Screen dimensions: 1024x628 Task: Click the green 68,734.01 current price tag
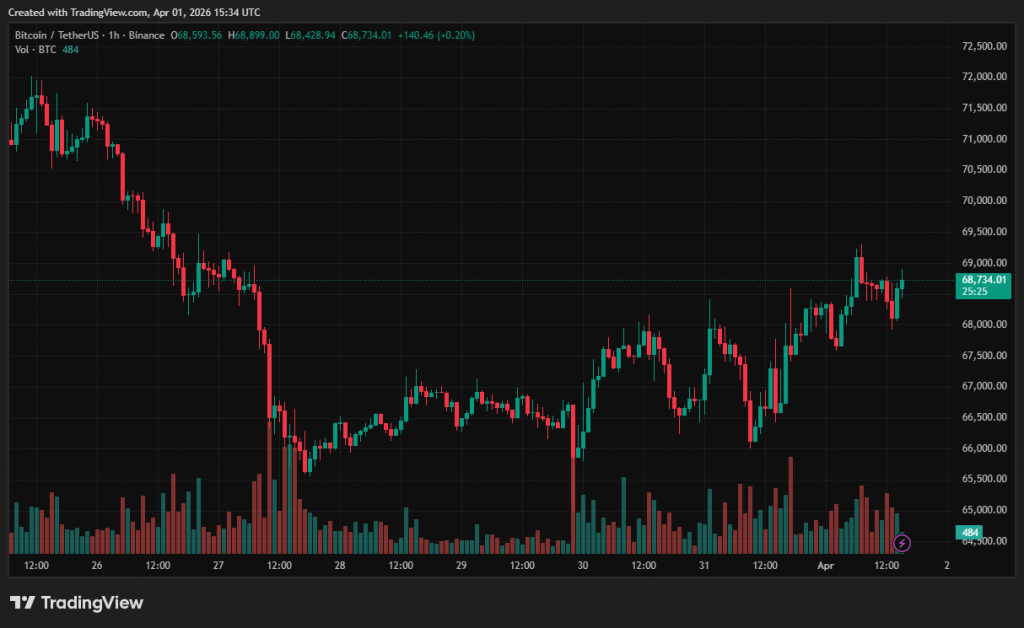pyautogui.click(x=985, y=279)
